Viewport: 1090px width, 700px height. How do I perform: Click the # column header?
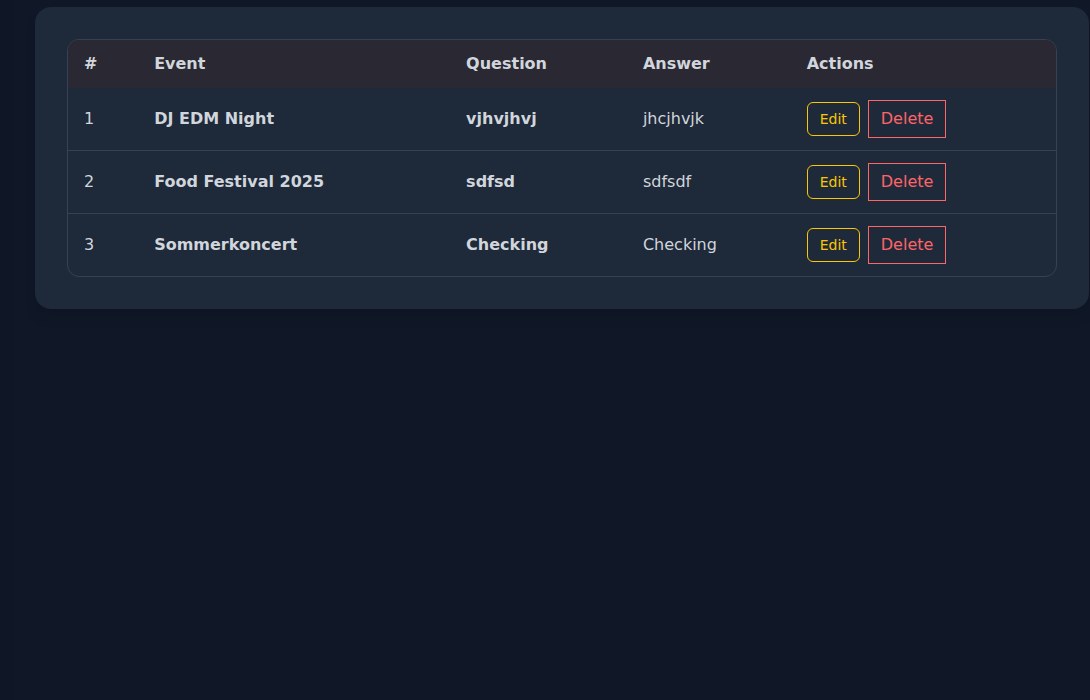tap(90, 63)
